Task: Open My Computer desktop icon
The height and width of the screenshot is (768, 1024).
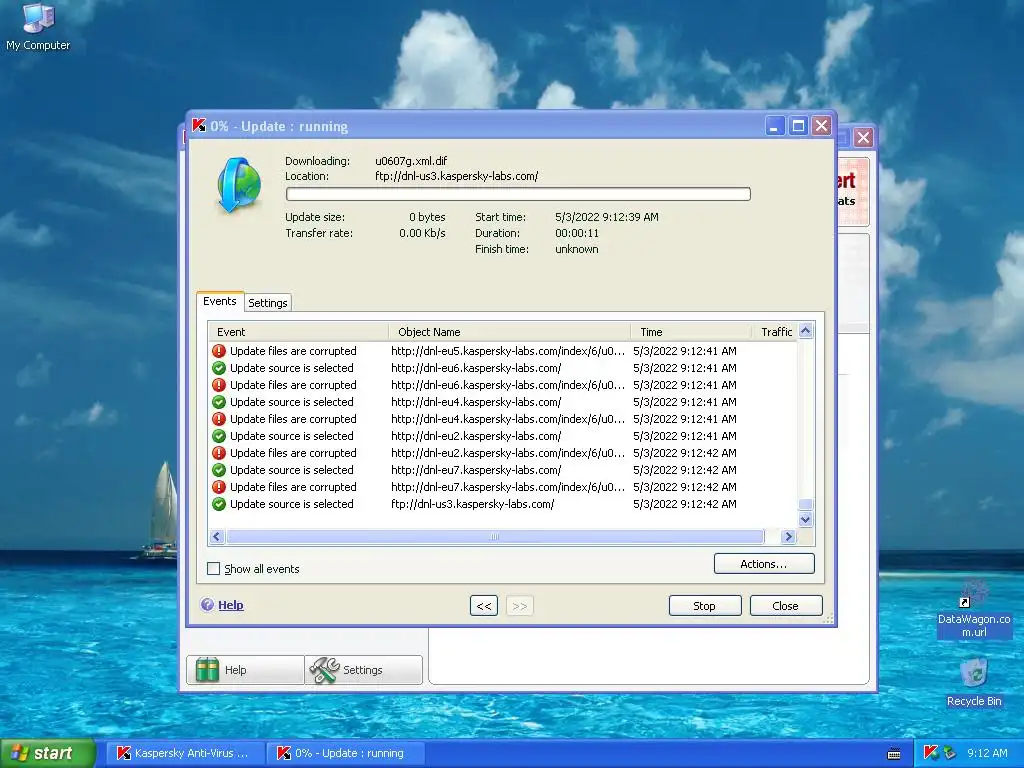Action: coord(38,27)
